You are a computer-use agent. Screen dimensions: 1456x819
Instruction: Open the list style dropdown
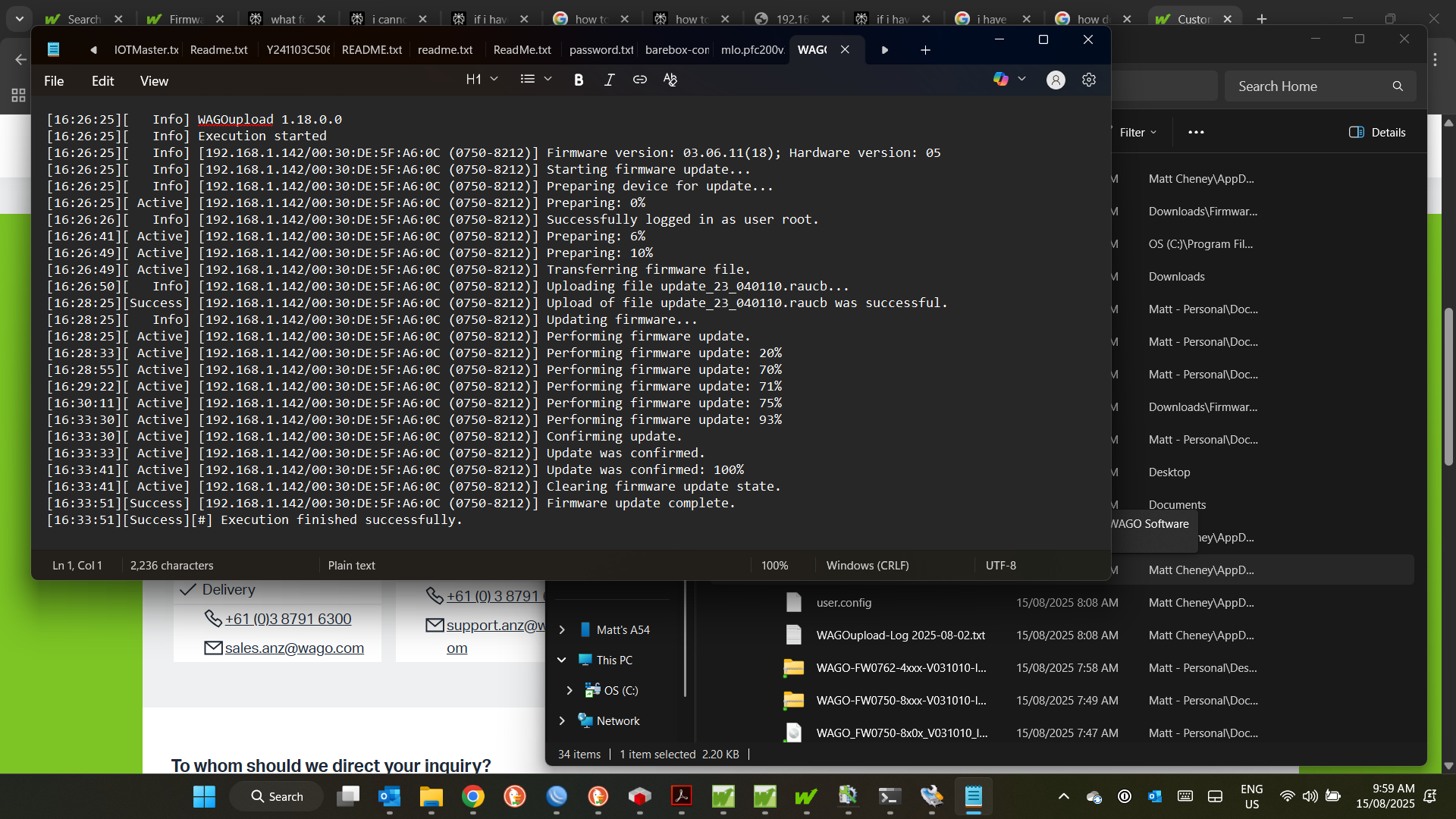535,79
